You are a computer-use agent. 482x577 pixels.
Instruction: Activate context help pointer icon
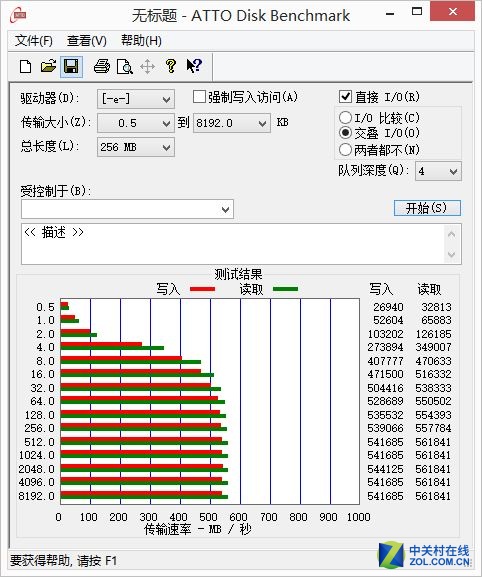pos(194,67)
